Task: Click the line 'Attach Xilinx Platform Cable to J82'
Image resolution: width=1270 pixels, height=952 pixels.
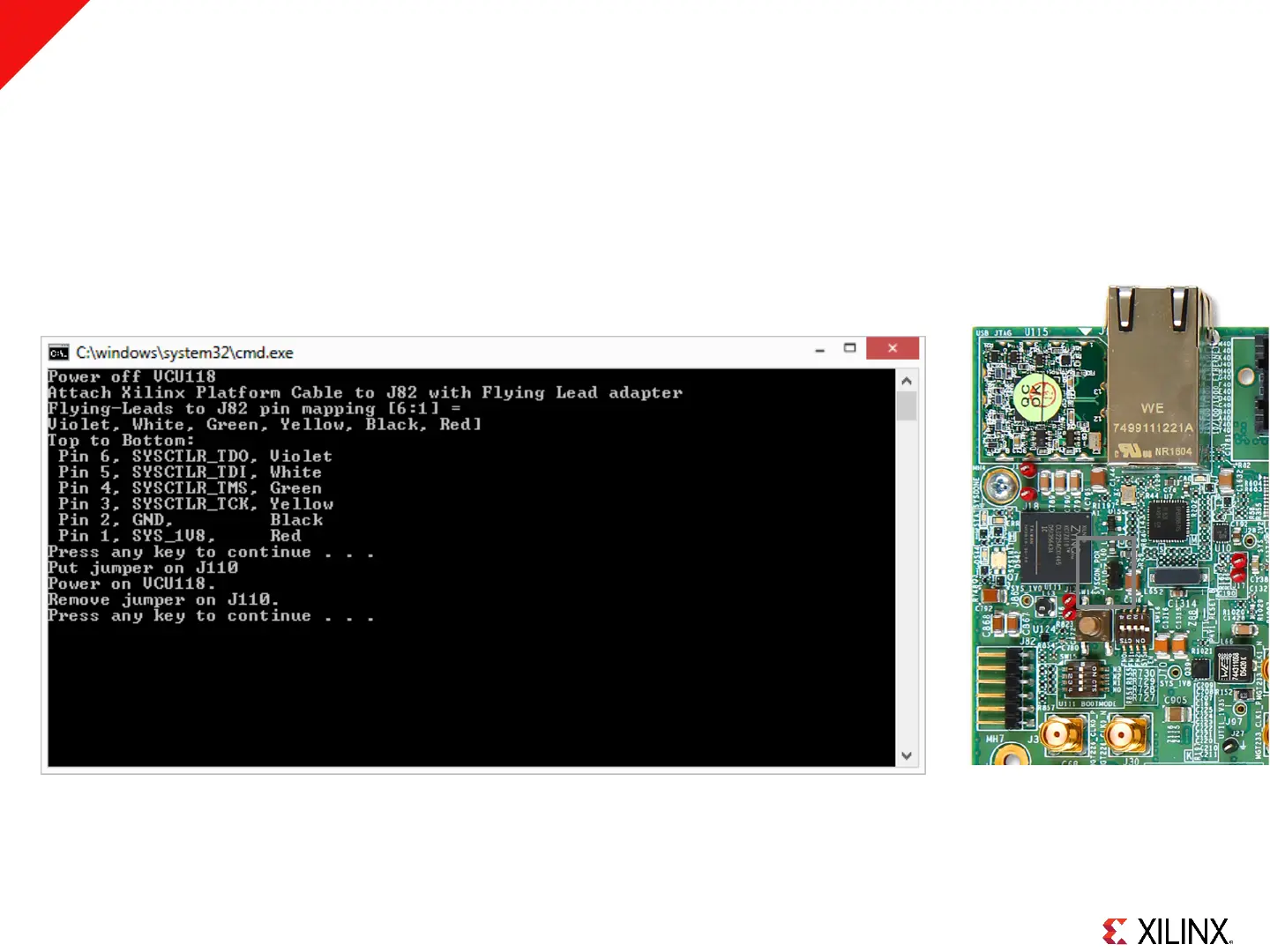Action: 365,392
